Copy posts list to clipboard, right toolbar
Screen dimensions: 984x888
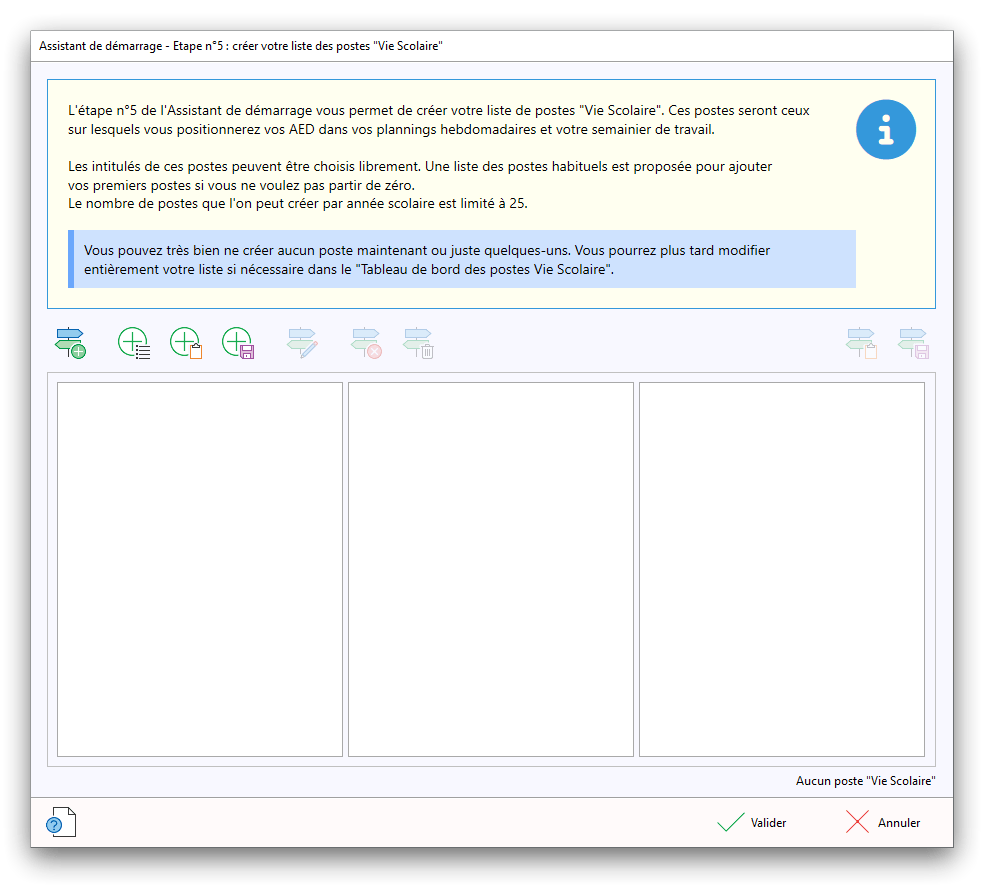click(861, 343)
